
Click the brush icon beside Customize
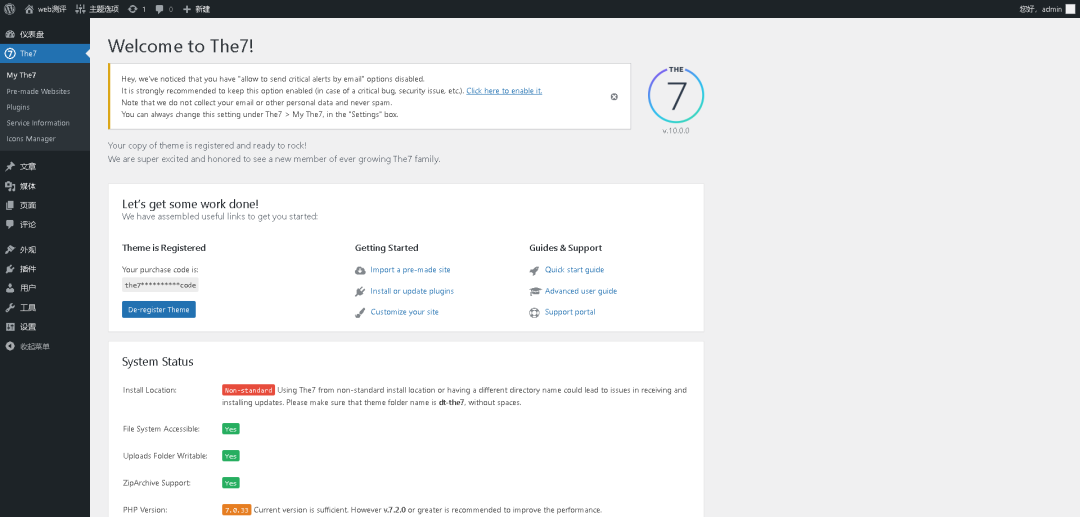[x=360, y=313]
